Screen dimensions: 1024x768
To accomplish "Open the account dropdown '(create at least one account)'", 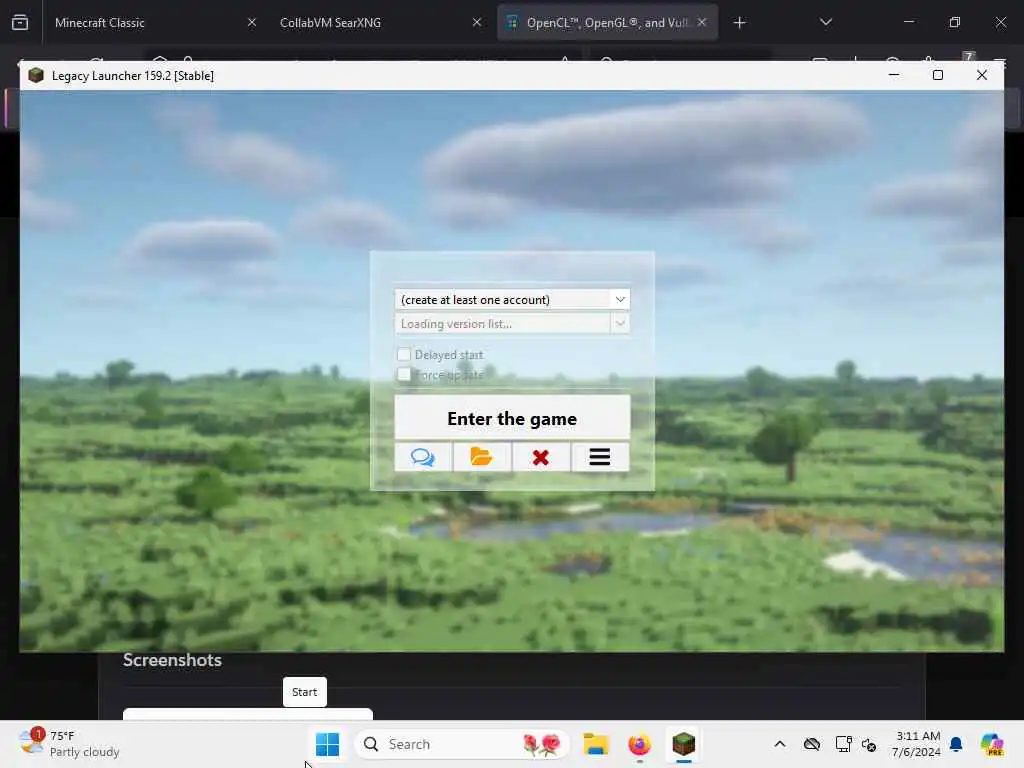I will (x=512, y=300).
